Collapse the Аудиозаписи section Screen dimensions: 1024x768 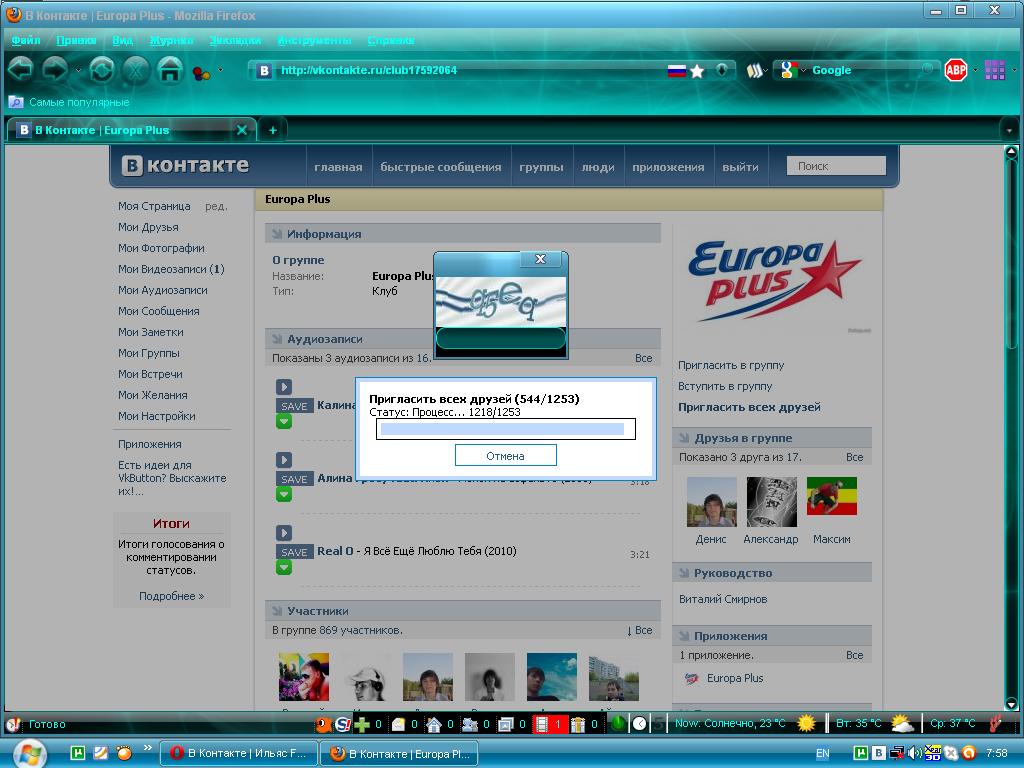click(277, 339)
